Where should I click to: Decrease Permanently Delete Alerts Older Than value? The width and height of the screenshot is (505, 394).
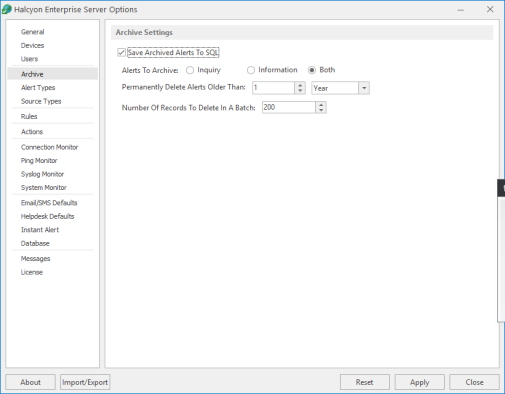pos(300,91)
